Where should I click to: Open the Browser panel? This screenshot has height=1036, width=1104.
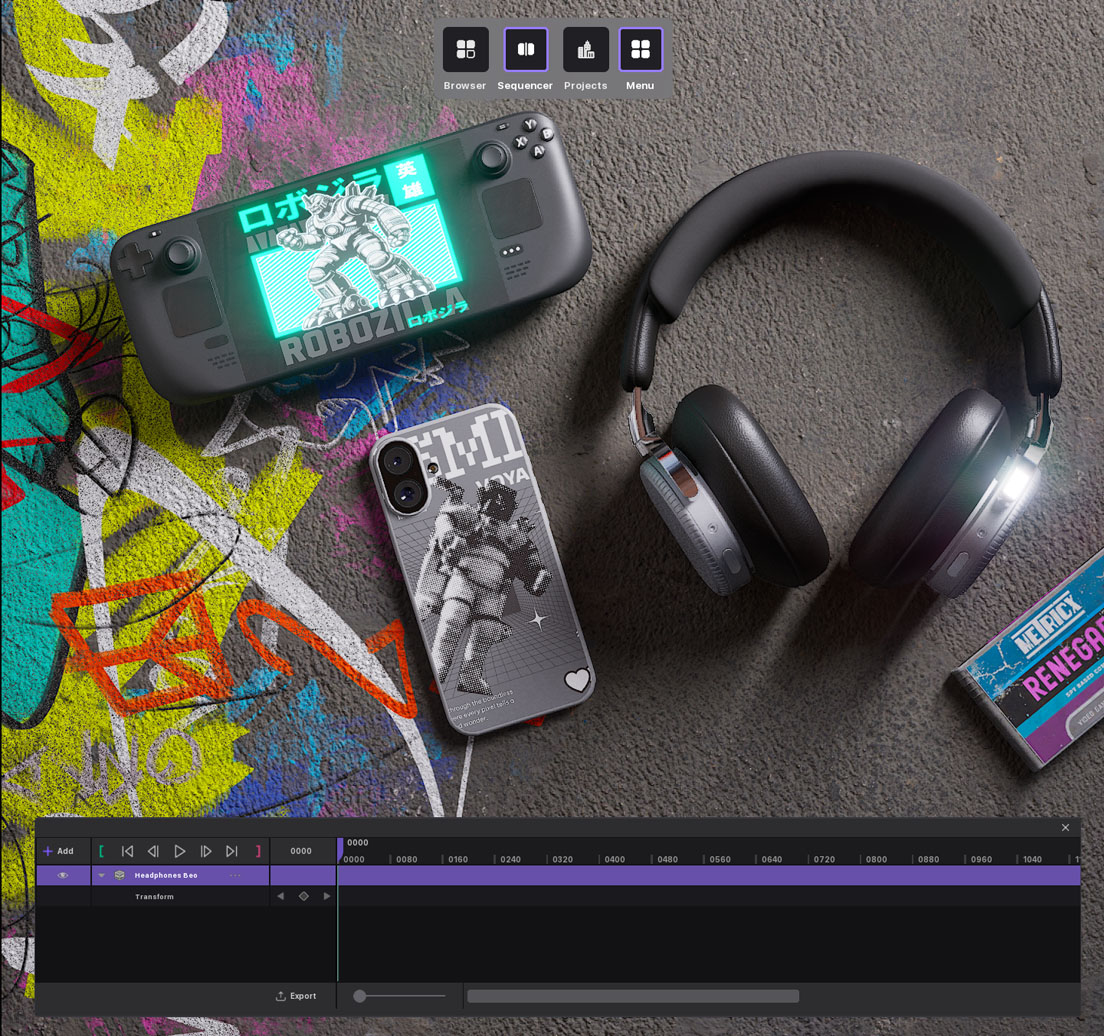click(x=465, y=50)
